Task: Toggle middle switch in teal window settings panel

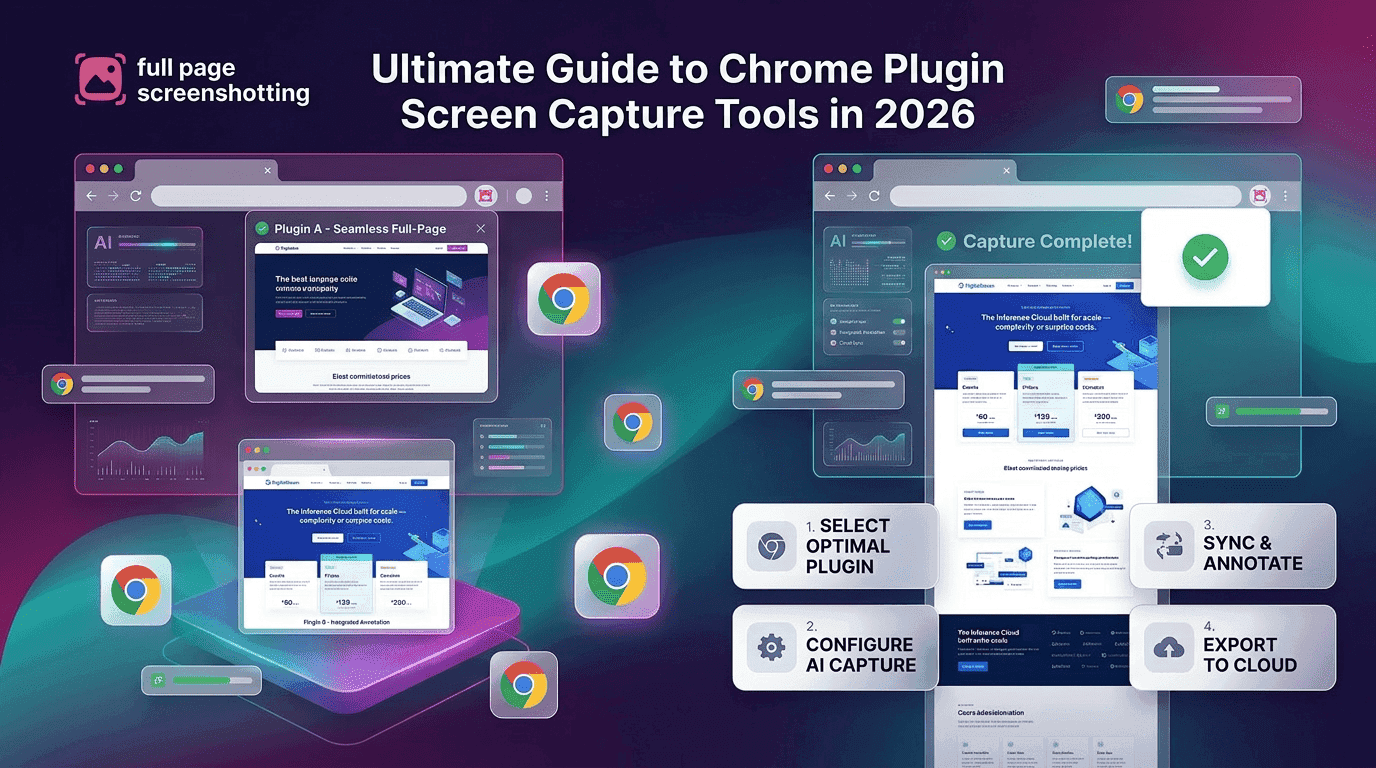Action: [x=899, y=332]
